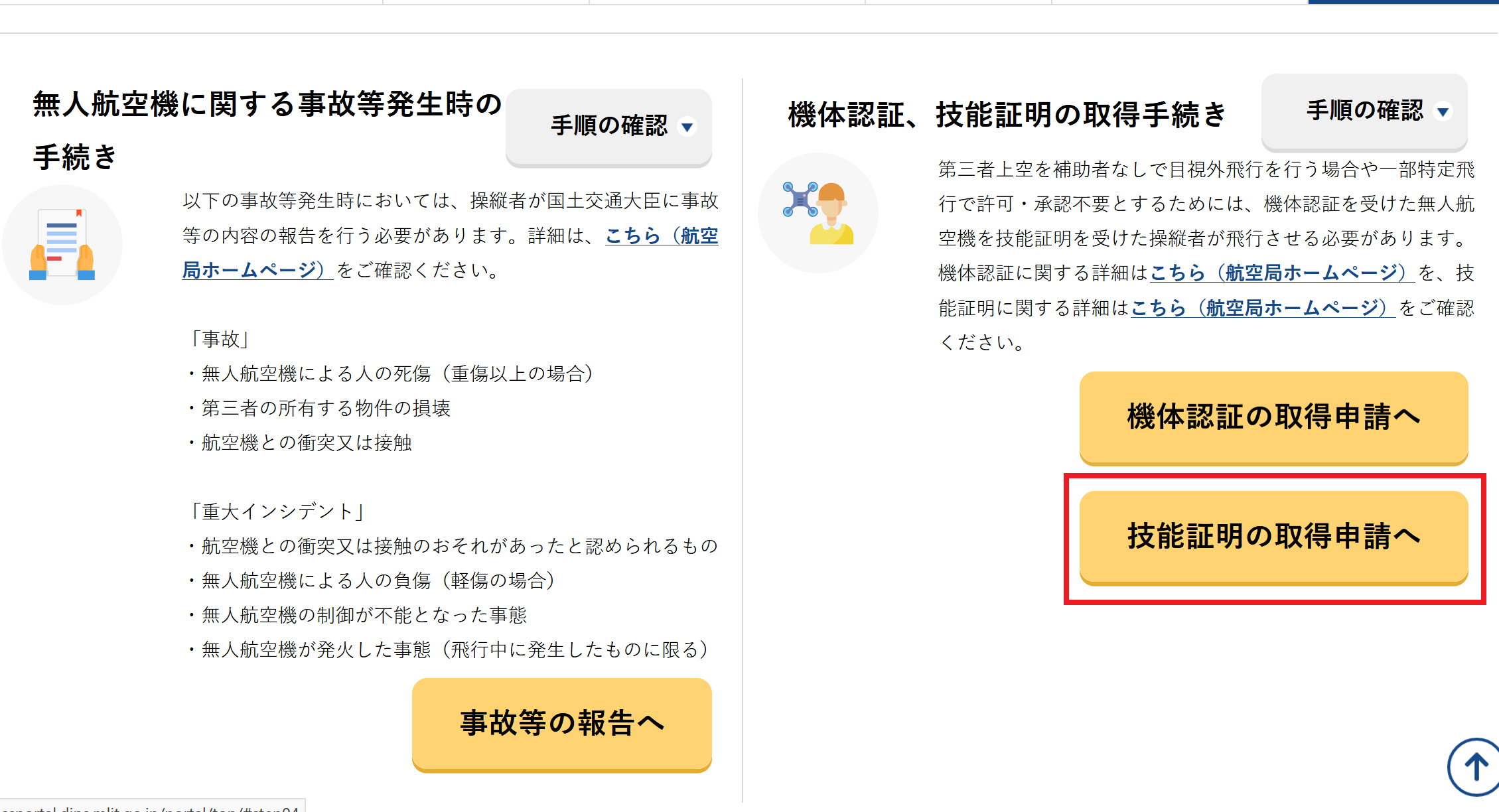
Task: Select the 無人航空機による人の死傷 list item
Action: 397,374
